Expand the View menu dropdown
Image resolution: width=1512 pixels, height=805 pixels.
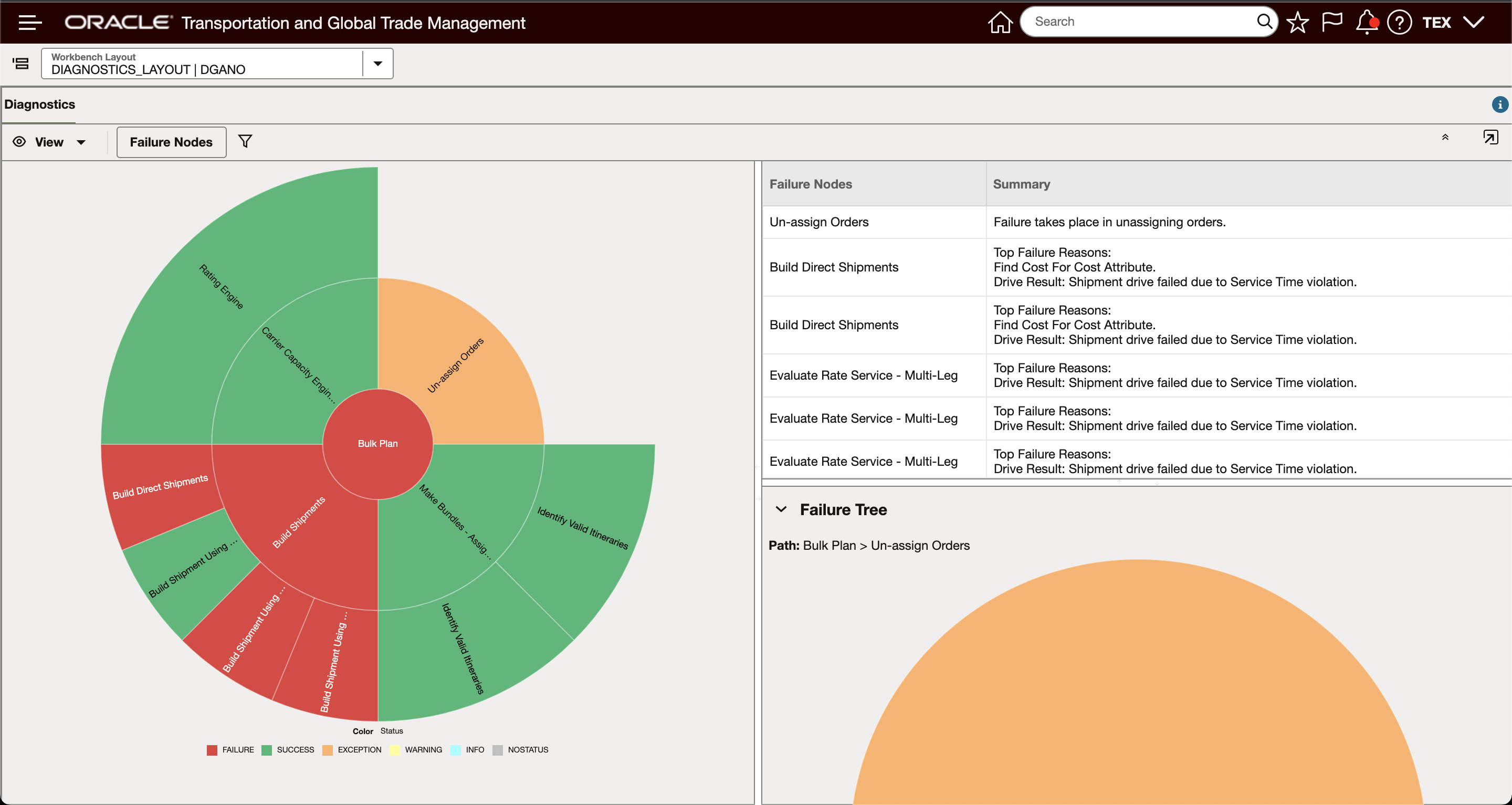(50, 142)
